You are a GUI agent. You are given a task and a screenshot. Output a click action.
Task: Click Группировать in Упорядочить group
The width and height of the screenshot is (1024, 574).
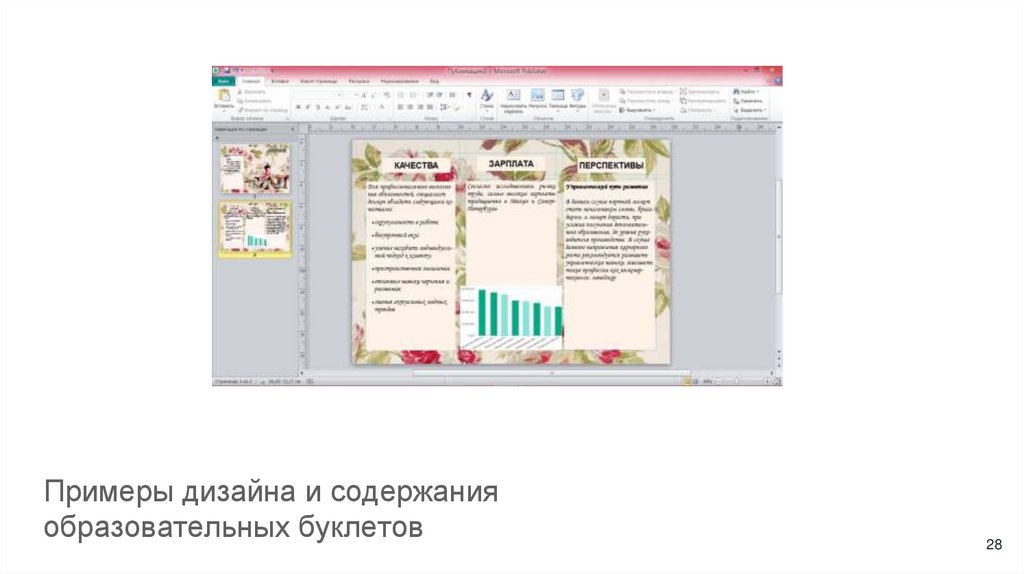tap(699, 92)
